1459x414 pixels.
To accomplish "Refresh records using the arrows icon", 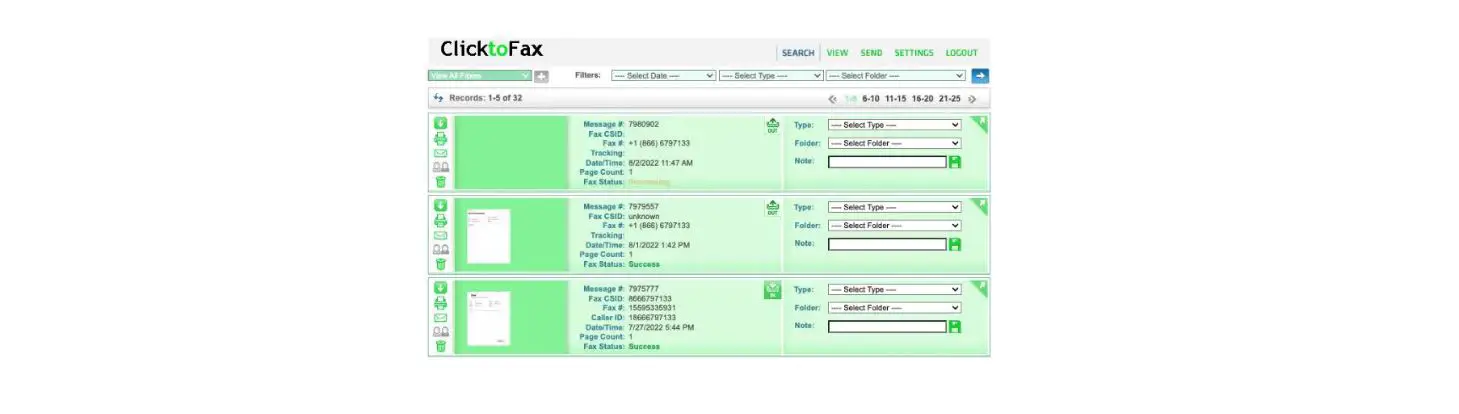I will point(438,98).
